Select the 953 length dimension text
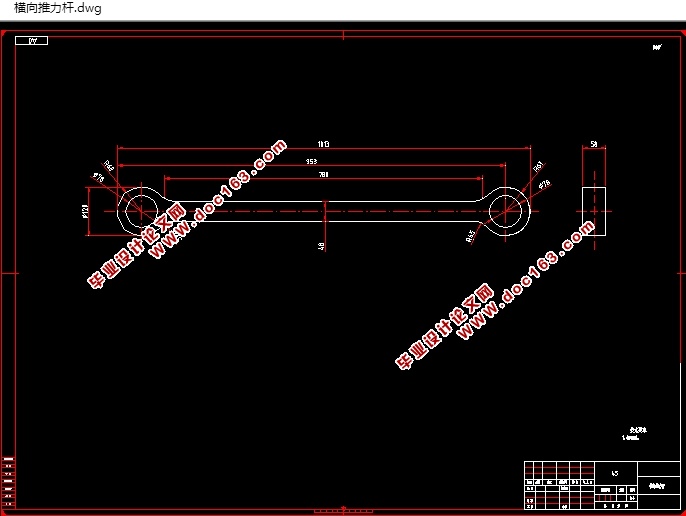686x516 pixels. click(x=311, y=161)
